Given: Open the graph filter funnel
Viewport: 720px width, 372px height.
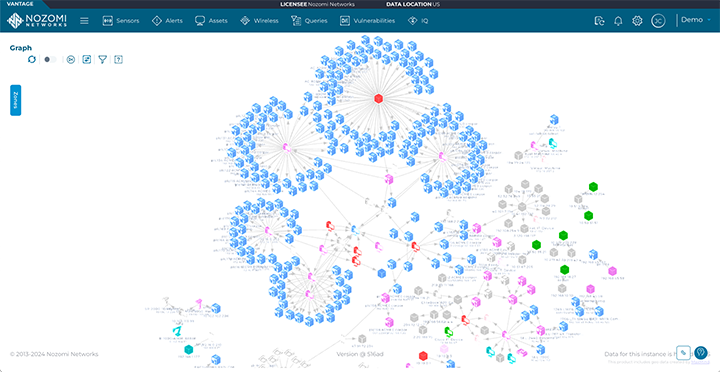Looking at the screenshot, I should point(103,59).
